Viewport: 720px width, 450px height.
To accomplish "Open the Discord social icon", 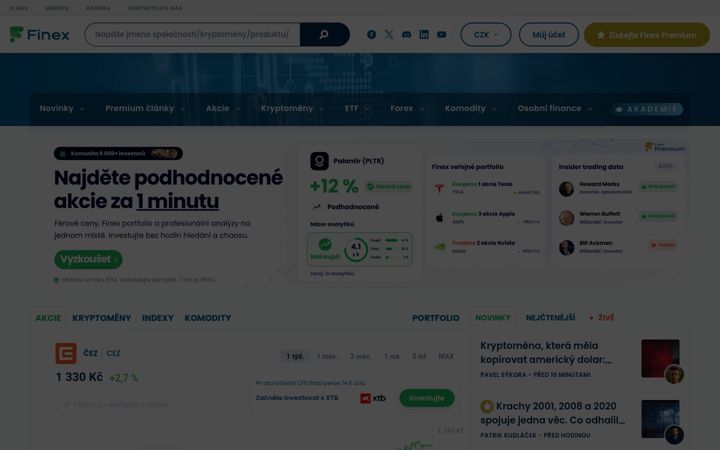I will point(406,34).
